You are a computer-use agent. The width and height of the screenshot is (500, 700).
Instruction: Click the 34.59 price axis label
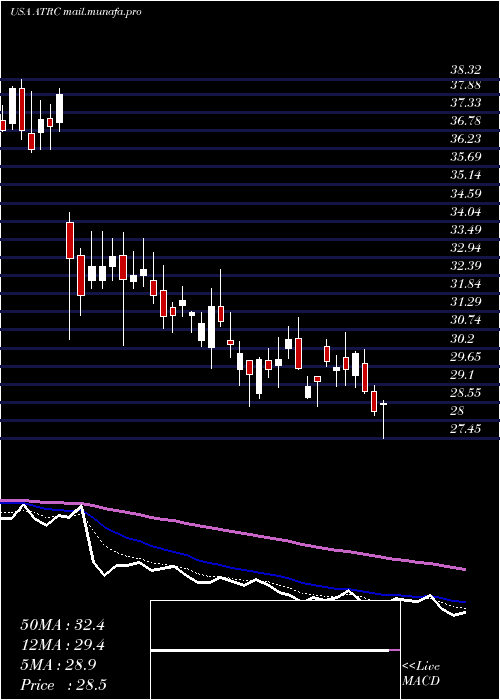point(465,194)
